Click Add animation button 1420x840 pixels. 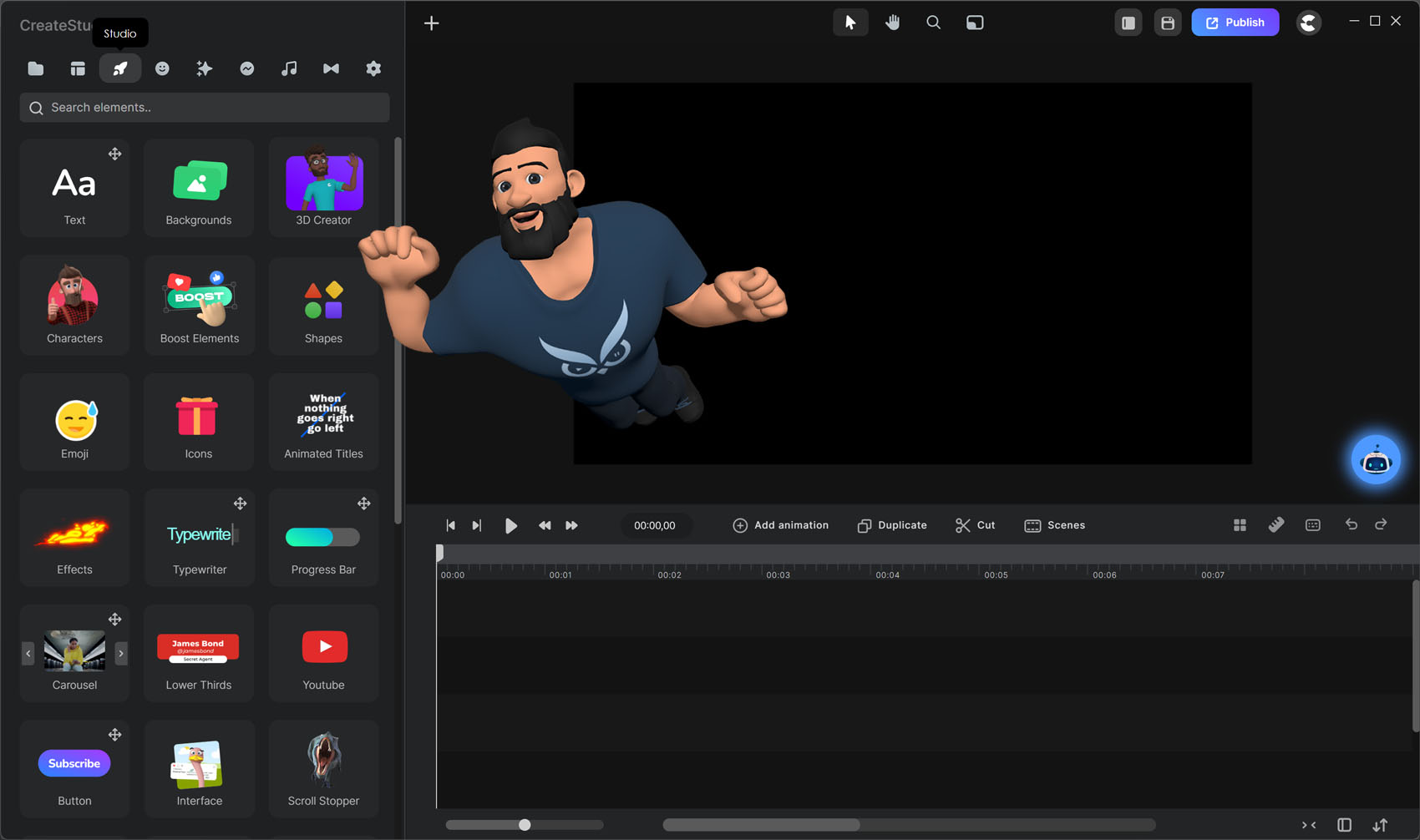(780, 525)
